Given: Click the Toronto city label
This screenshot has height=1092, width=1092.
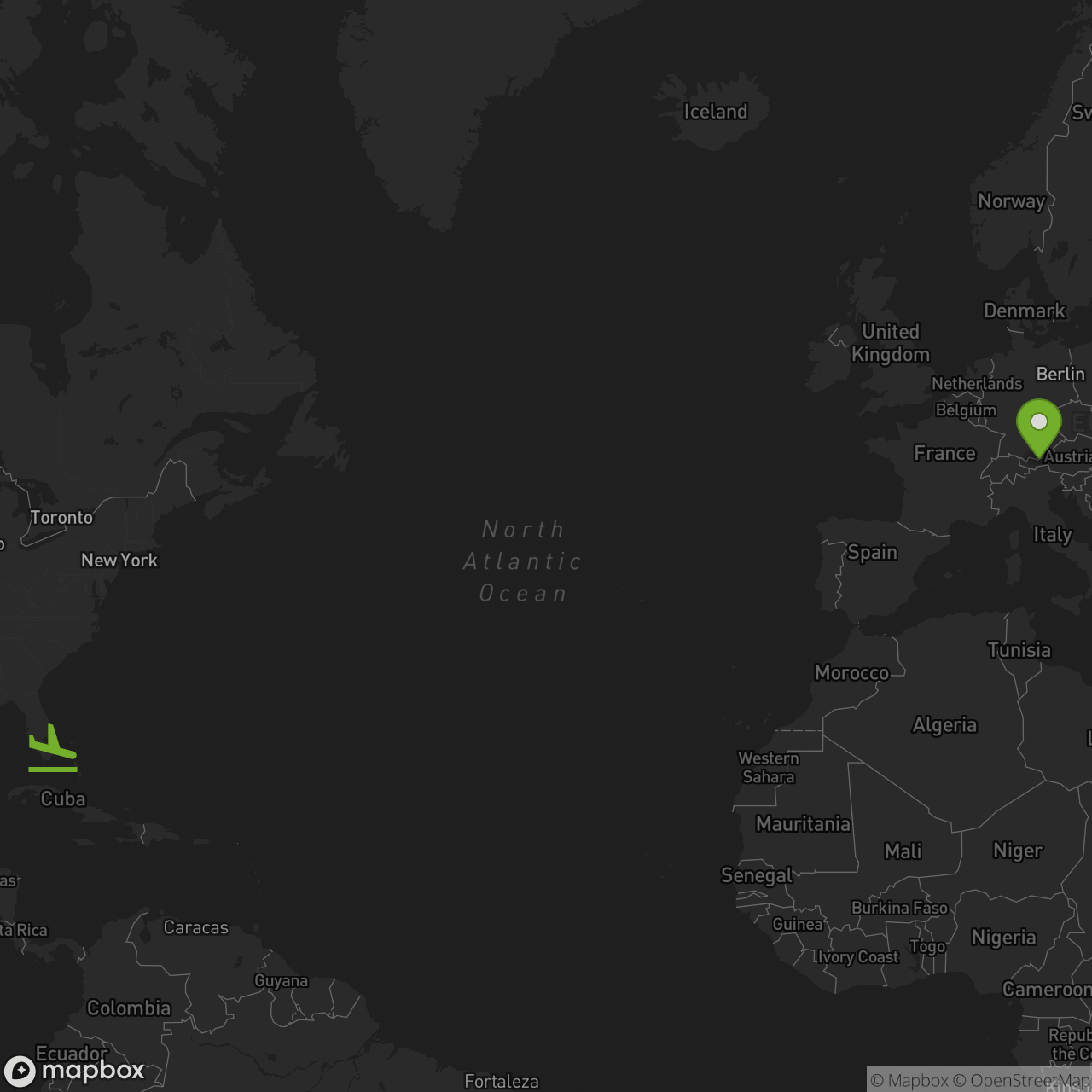Looking at the screenshot, I should (61, 517).
